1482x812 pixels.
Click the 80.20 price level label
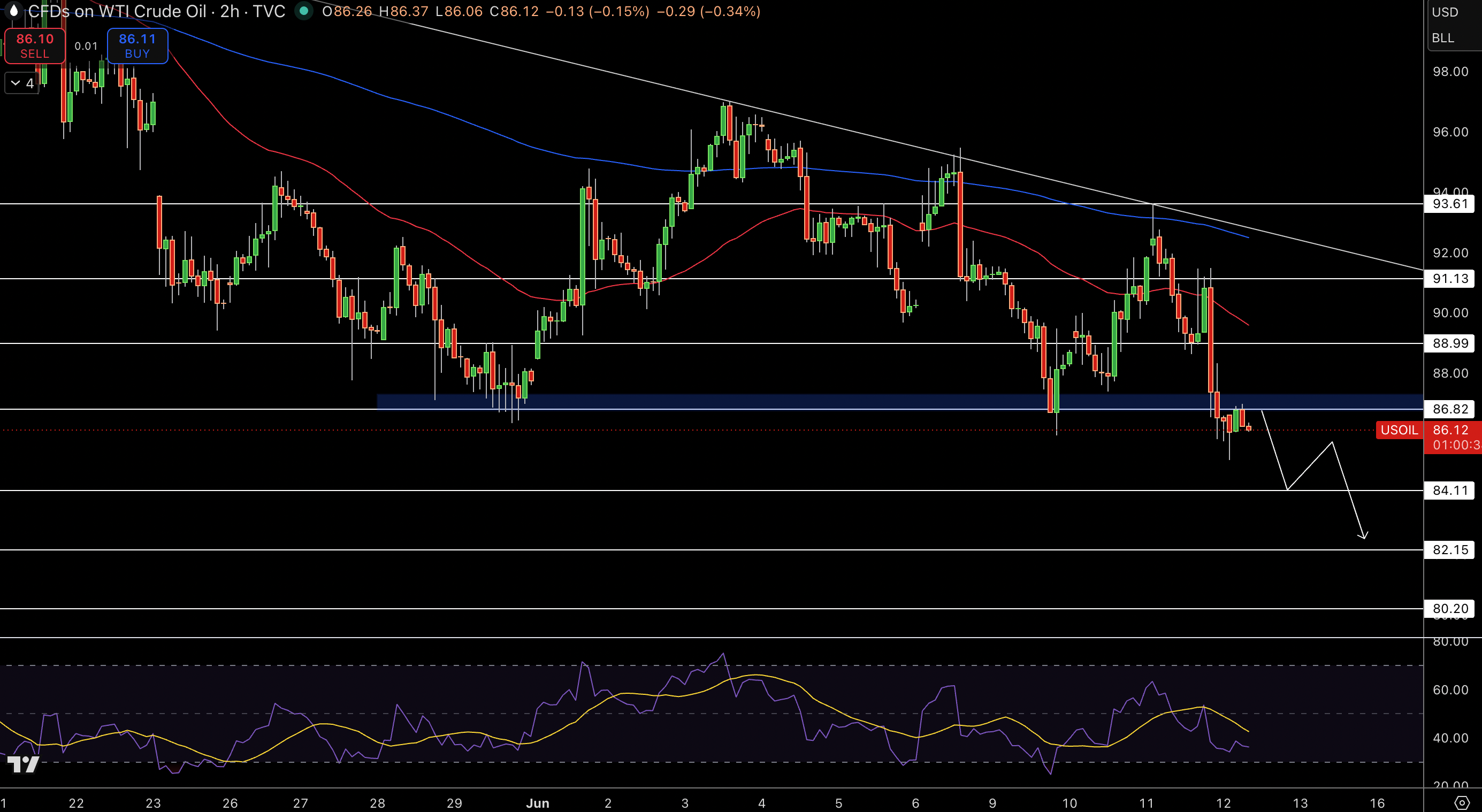pos(1449,608)
